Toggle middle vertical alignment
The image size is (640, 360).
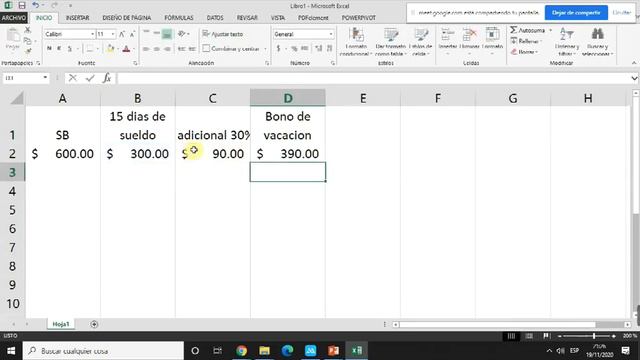(156, 34)
